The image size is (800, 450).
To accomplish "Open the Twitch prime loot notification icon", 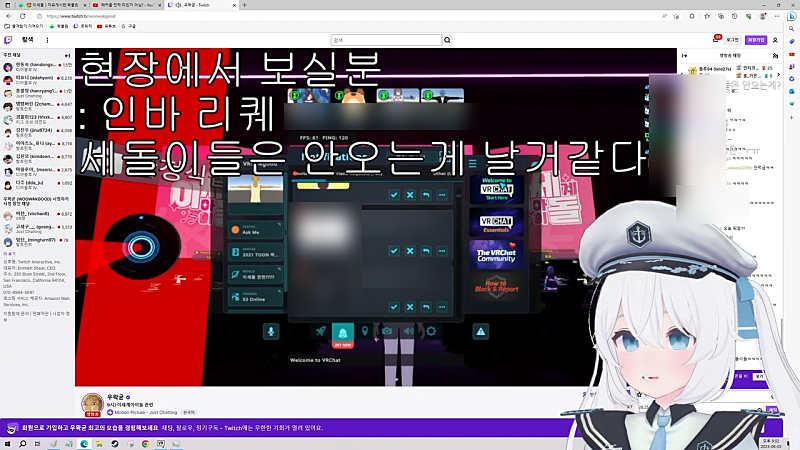I will (x=716, y=39).
